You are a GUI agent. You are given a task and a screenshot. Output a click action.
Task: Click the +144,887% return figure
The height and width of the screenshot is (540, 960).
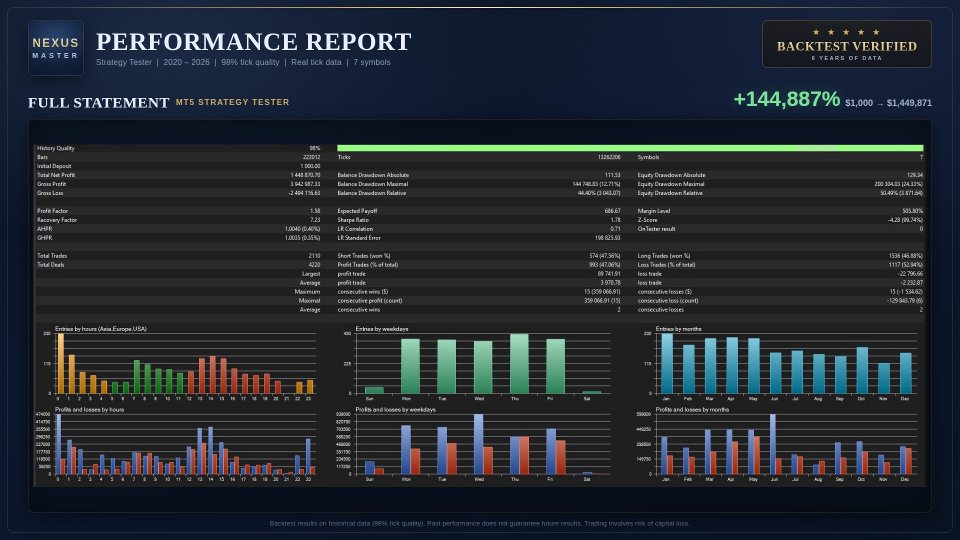[787, 99]
